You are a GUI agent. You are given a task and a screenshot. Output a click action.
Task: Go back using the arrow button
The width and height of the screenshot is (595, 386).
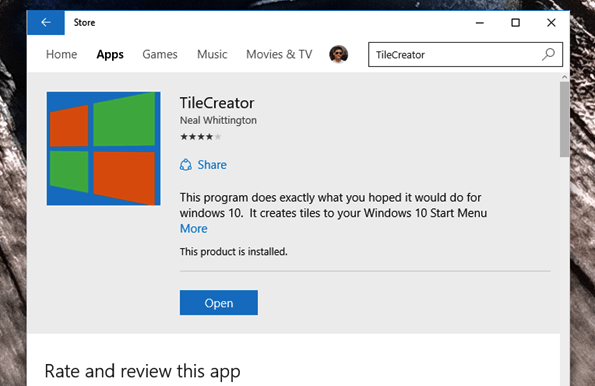(46, 23)
